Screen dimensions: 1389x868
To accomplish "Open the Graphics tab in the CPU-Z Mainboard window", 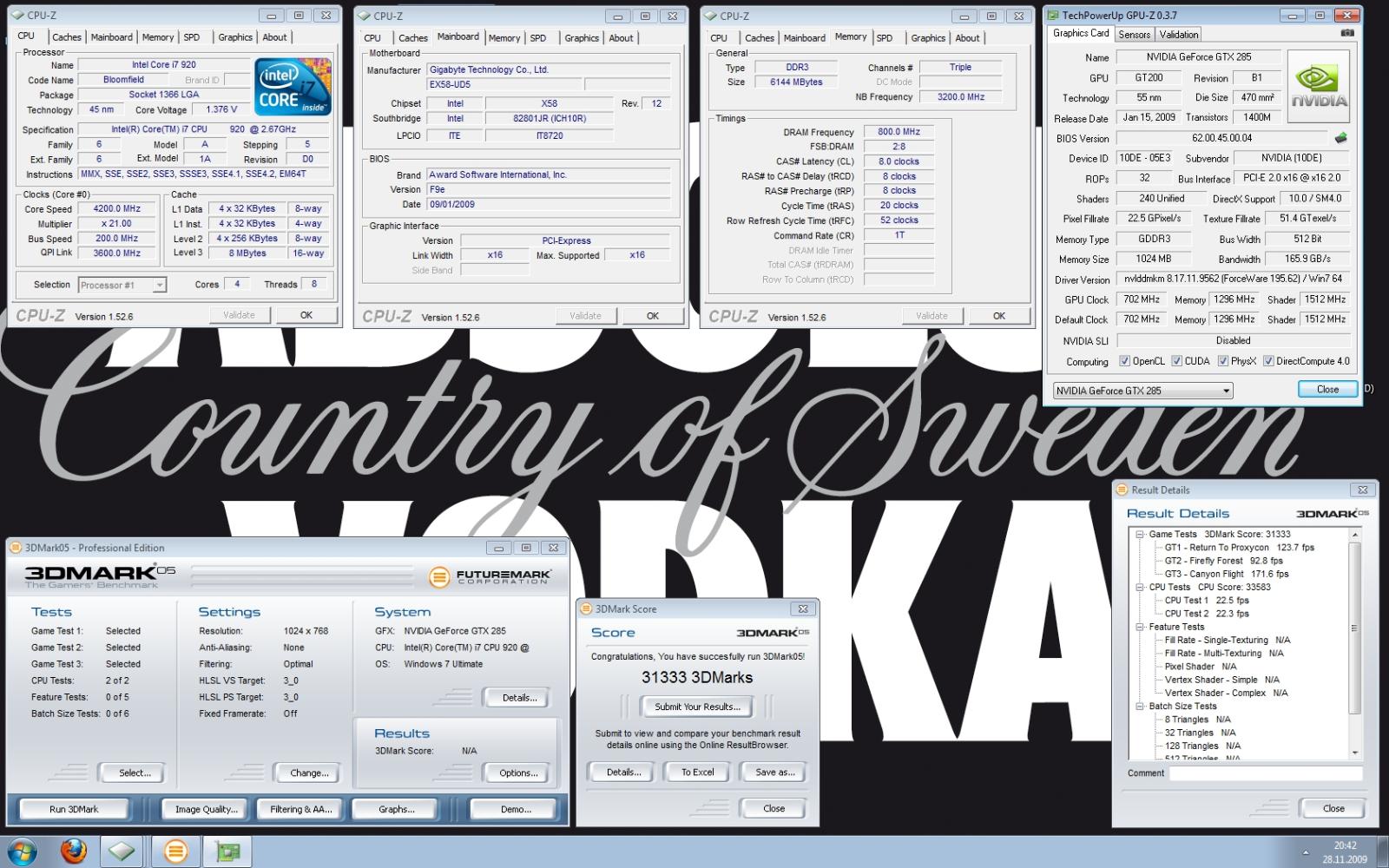I will click(582, 38).
